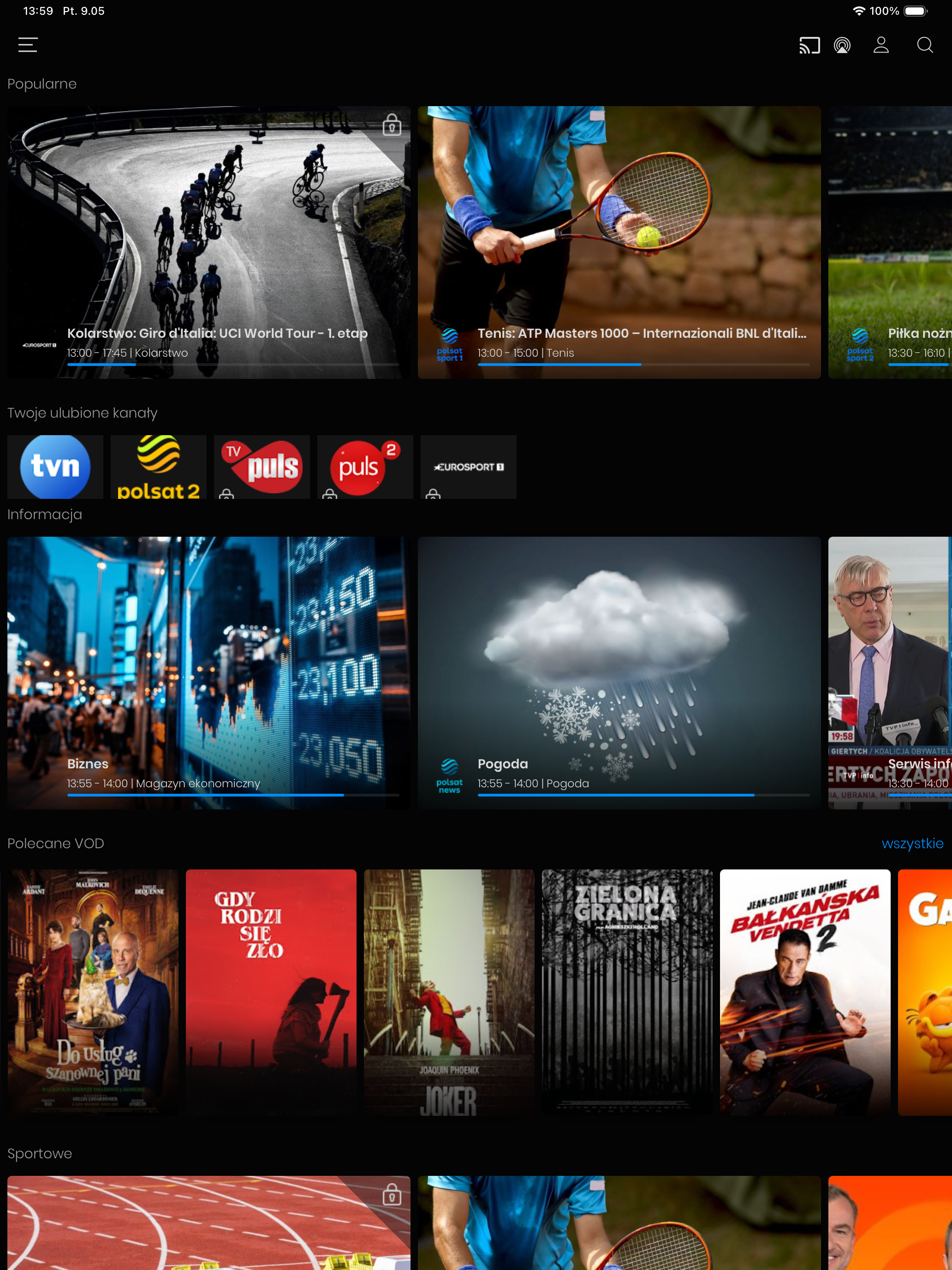Open the Gdy rodzi się zło poster
The image size is (952, 1270).
tap(271, 992)
